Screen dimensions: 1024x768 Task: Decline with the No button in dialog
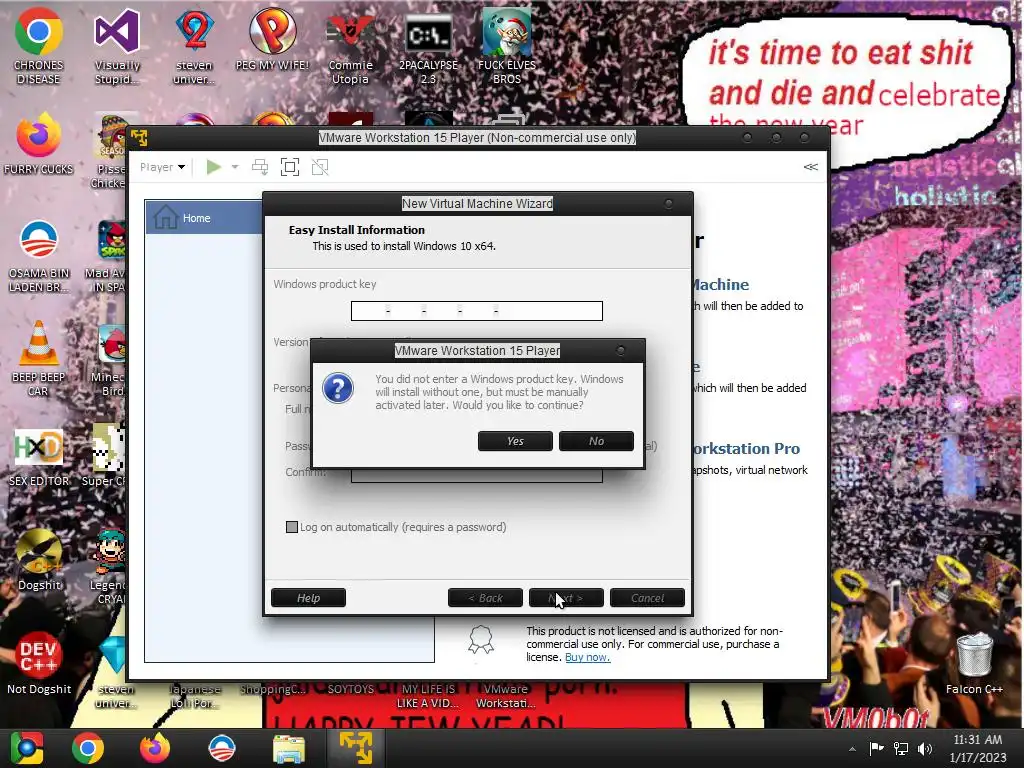click(x=596, y=441)
